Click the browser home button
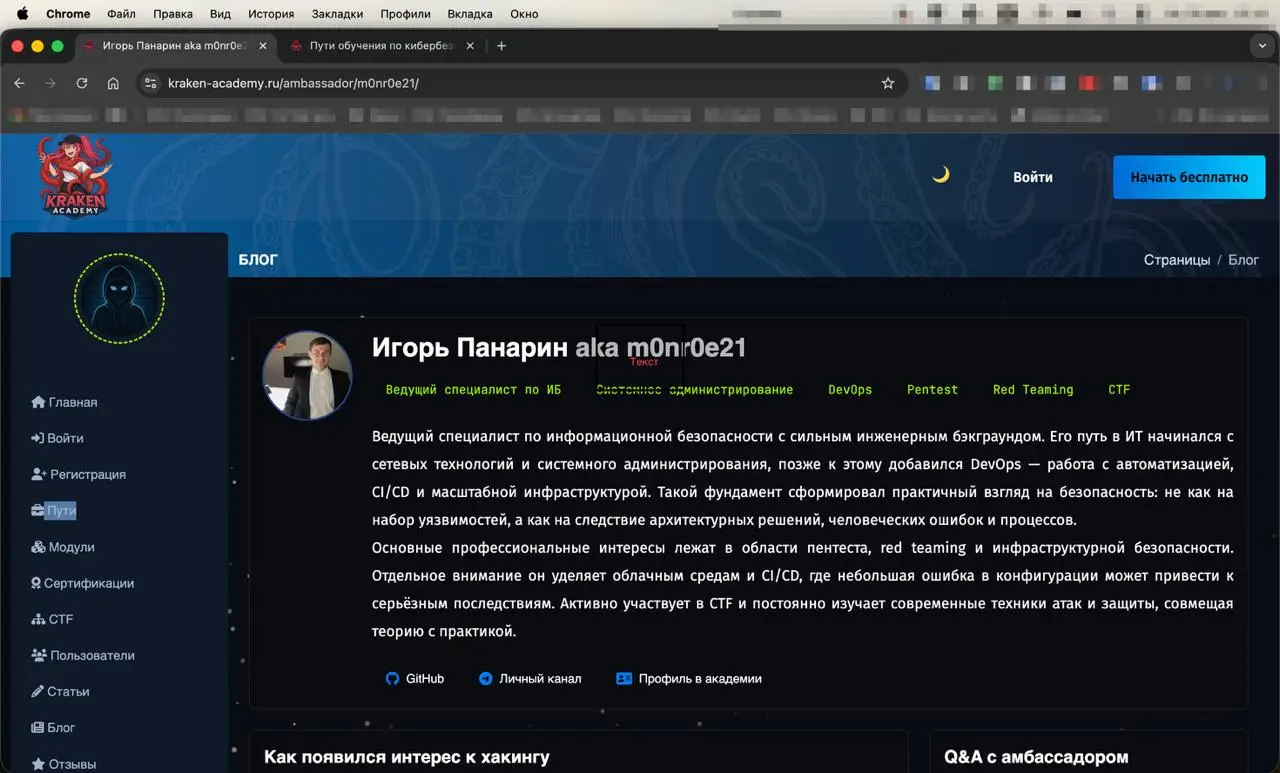Screen dimensions: 1280x773 113,83
